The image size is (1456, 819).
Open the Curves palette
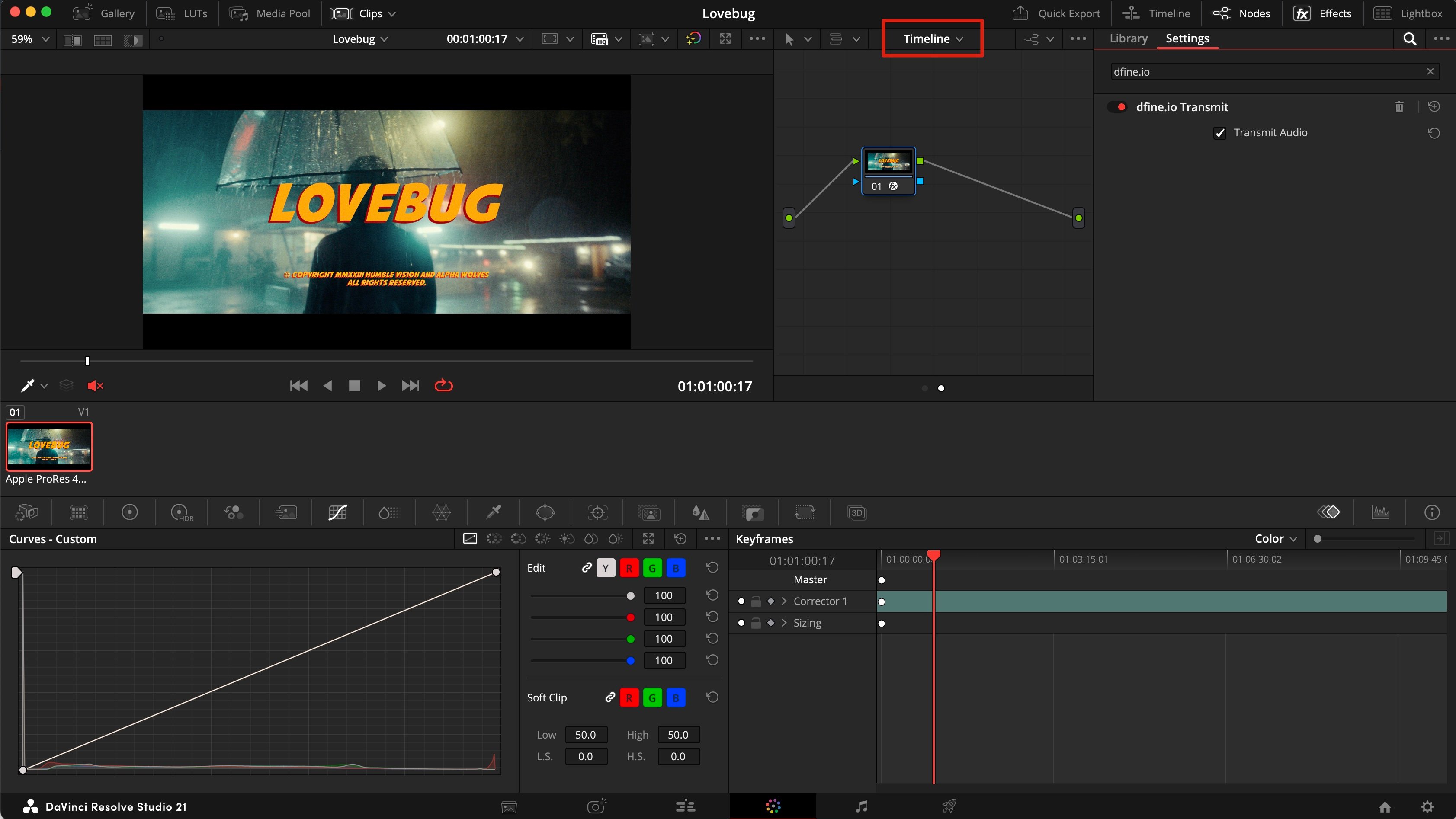[x=337, y=513]
